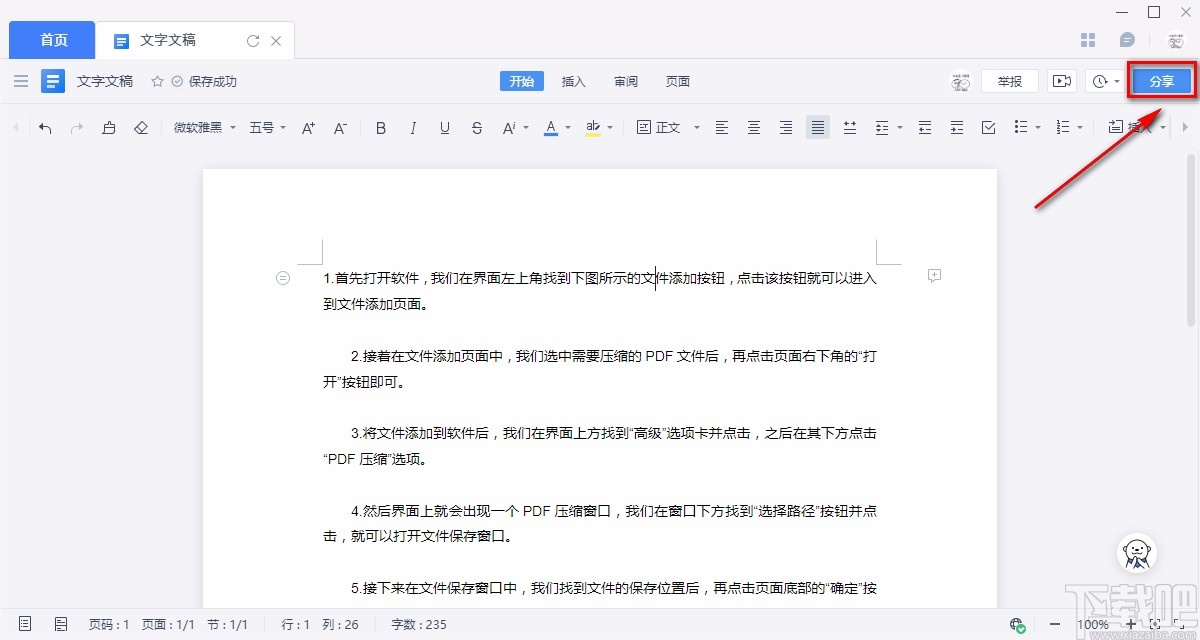Open the assistant mascot chat
The image size is (1200, 640).
tap(1136, 554)
